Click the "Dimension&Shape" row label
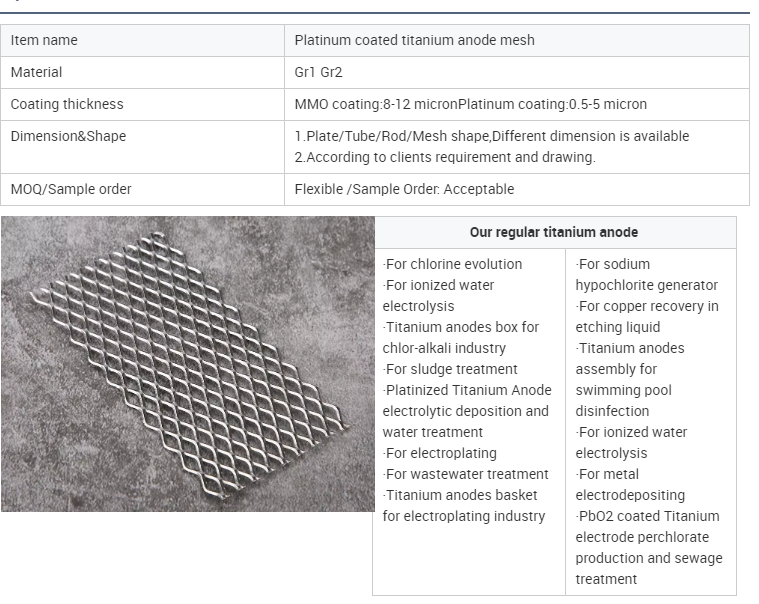 click(x=68, y=136)
